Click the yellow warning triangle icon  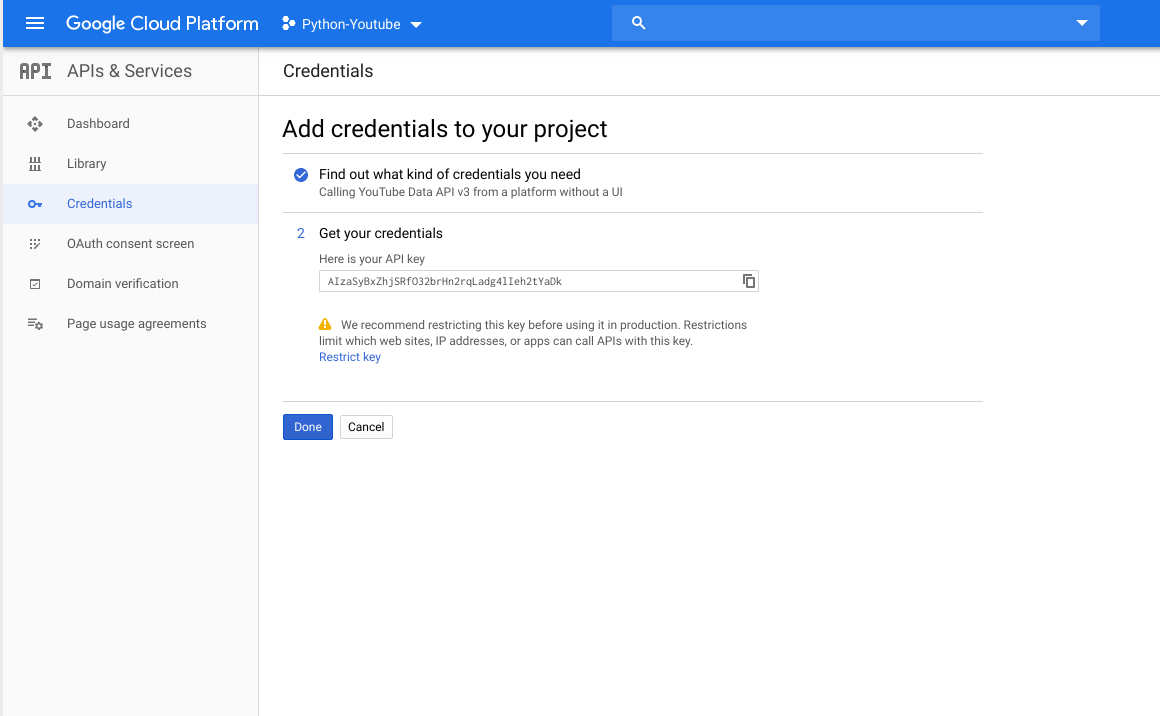pos(325,324)
